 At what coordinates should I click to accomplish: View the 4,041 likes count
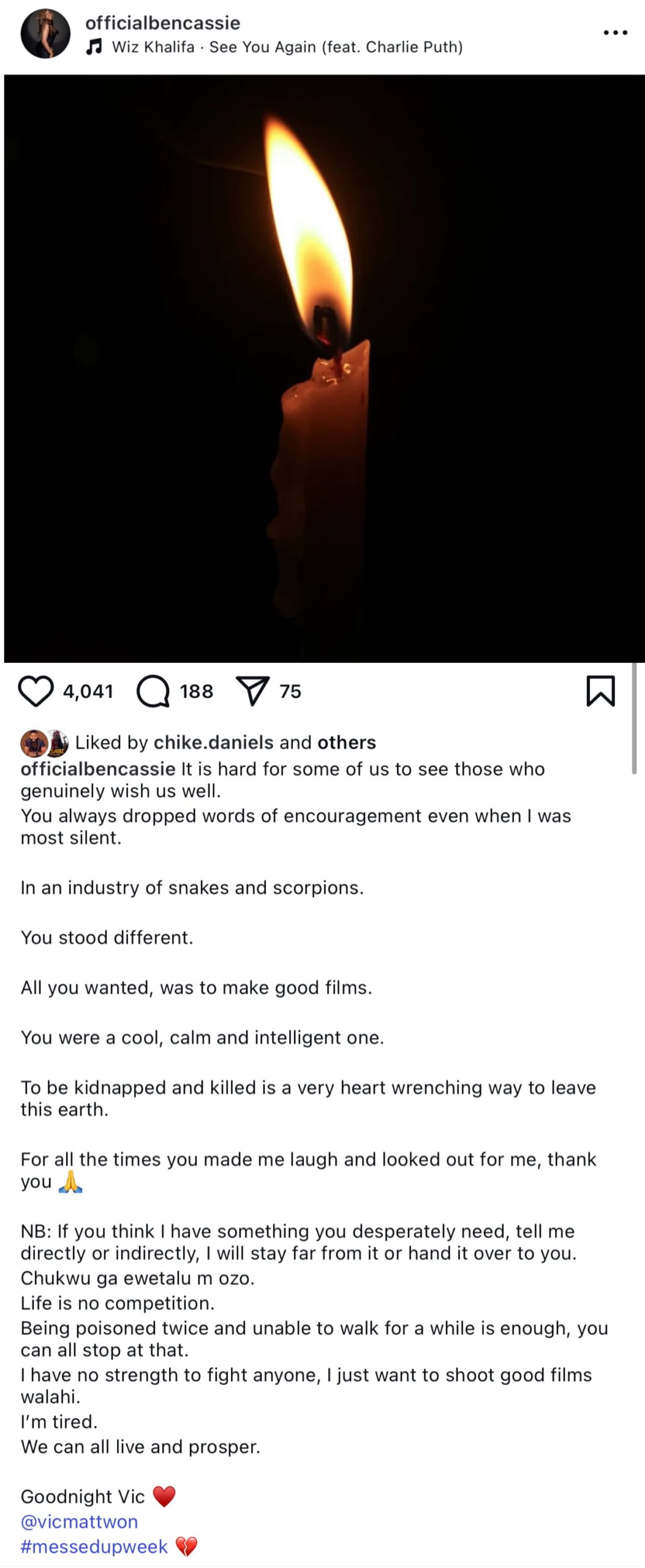coord(88,692)
